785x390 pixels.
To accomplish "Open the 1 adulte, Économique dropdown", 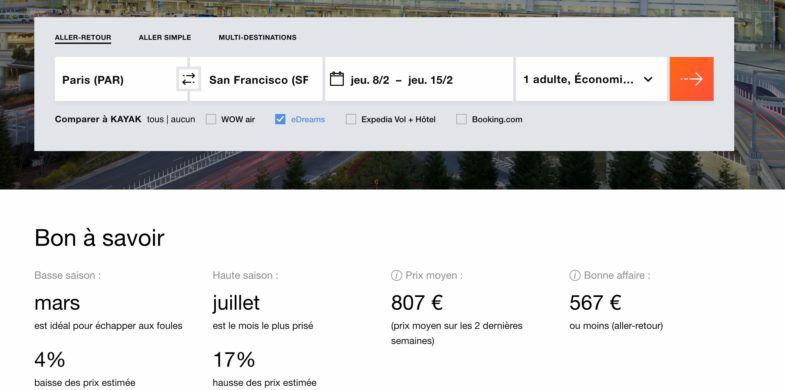I will [x=591, y=79].
